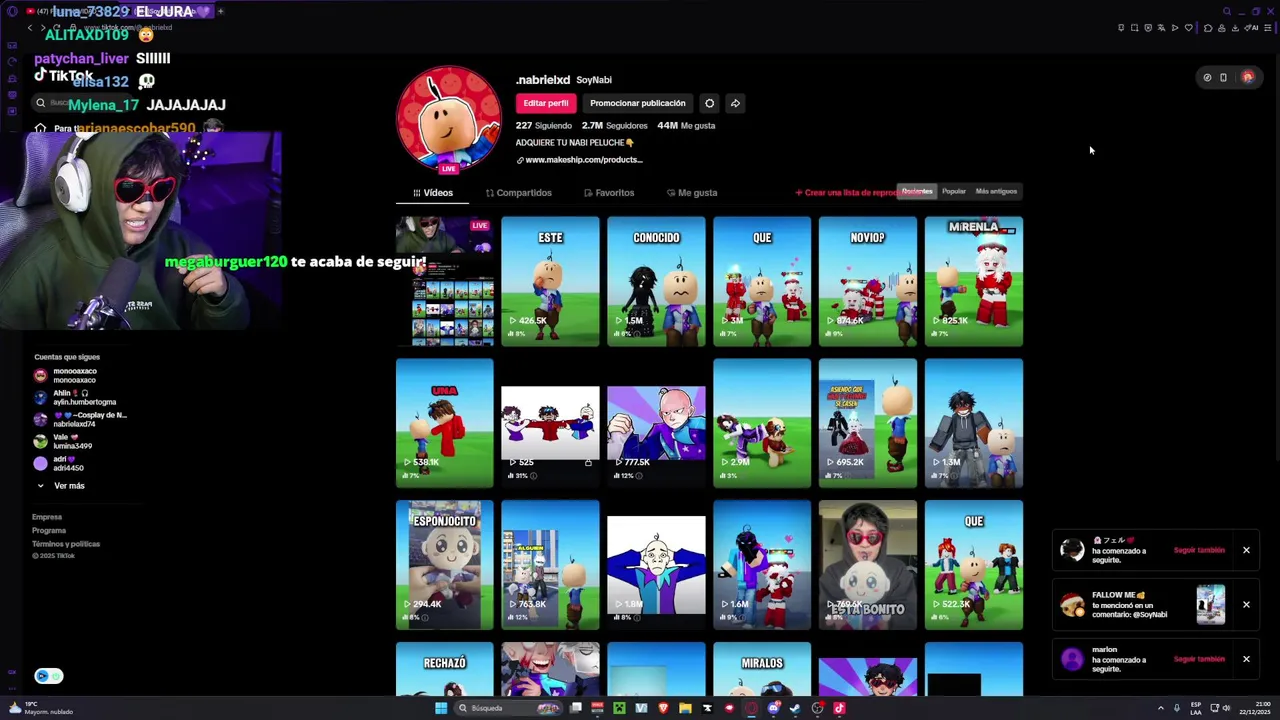Open the 227 Siguiendo list
This screenshot has width=1280, height=720.
(x=544, y=126)
